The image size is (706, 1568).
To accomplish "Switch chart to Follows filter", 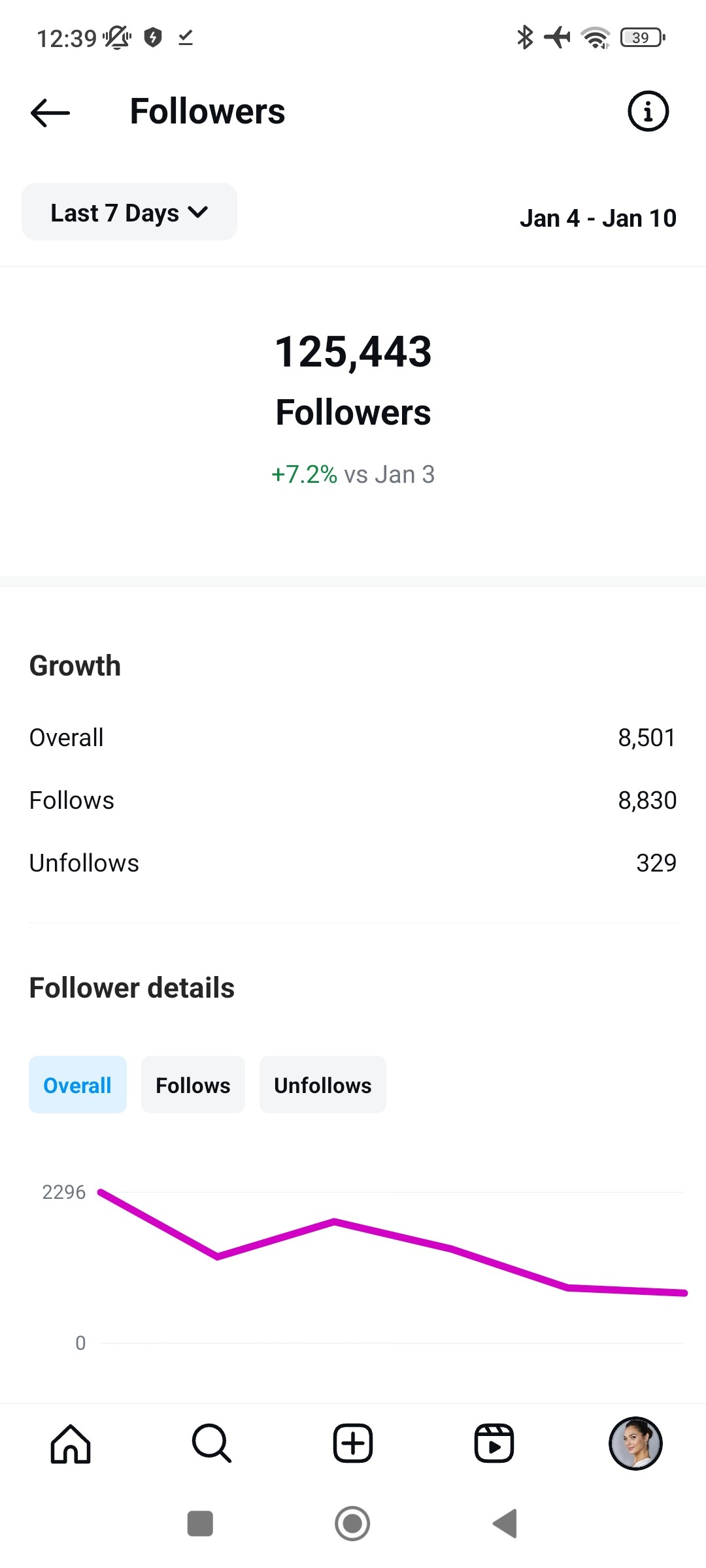I will point(193,1085).
